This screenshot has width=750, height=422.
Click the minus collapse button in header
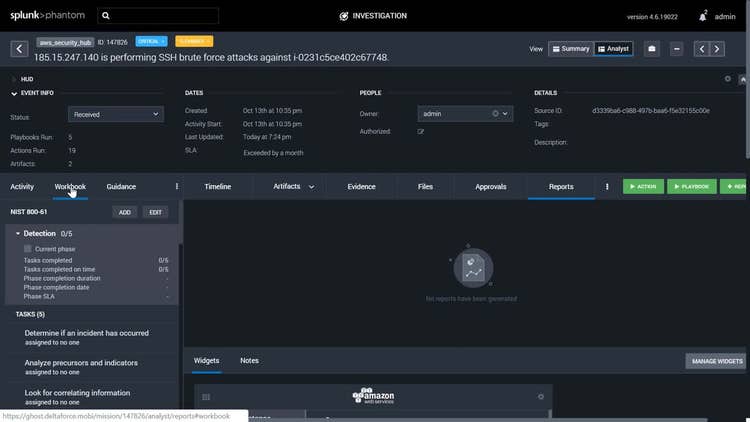point(677,49)
